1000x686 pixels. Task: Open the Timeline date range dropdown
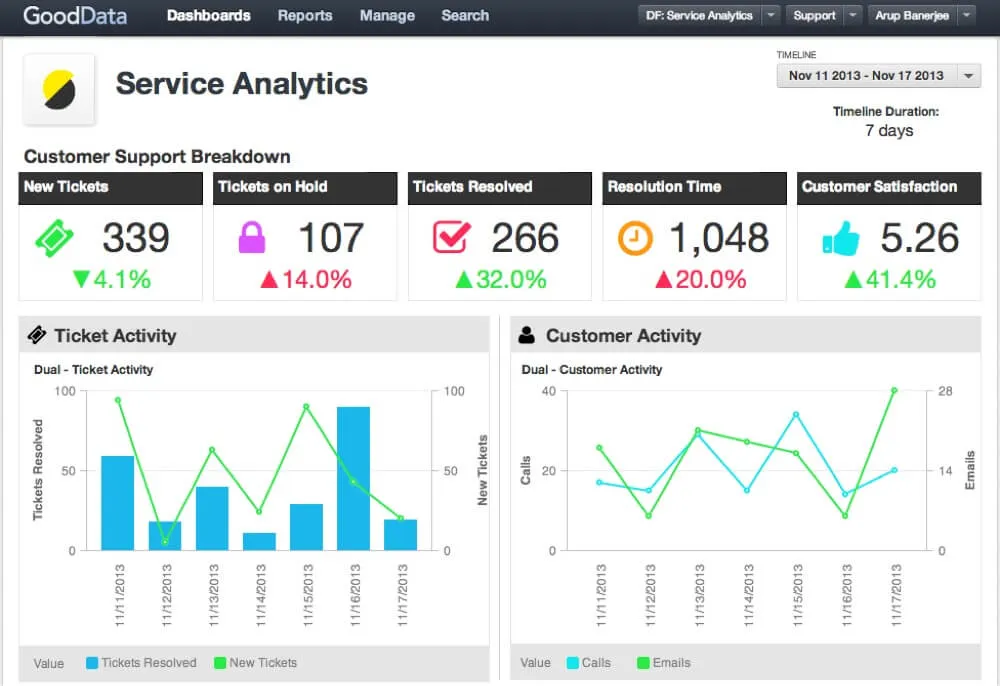pos(878,75)
